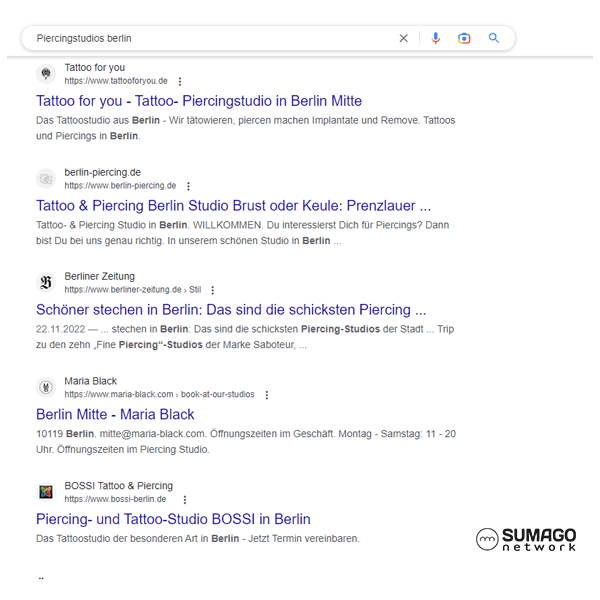Viewport: 600px width, 600px height.
Task: Click the BOSSI Tattoo & Piercing favicon
Action: (x=46, y=492)
